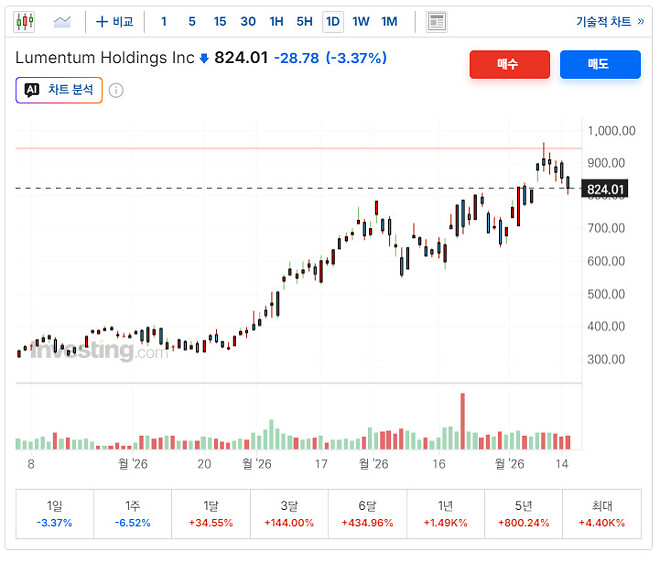The image size is (660, 563).
Task: Click the percent change (-3.37%) text
Action: 356,58
